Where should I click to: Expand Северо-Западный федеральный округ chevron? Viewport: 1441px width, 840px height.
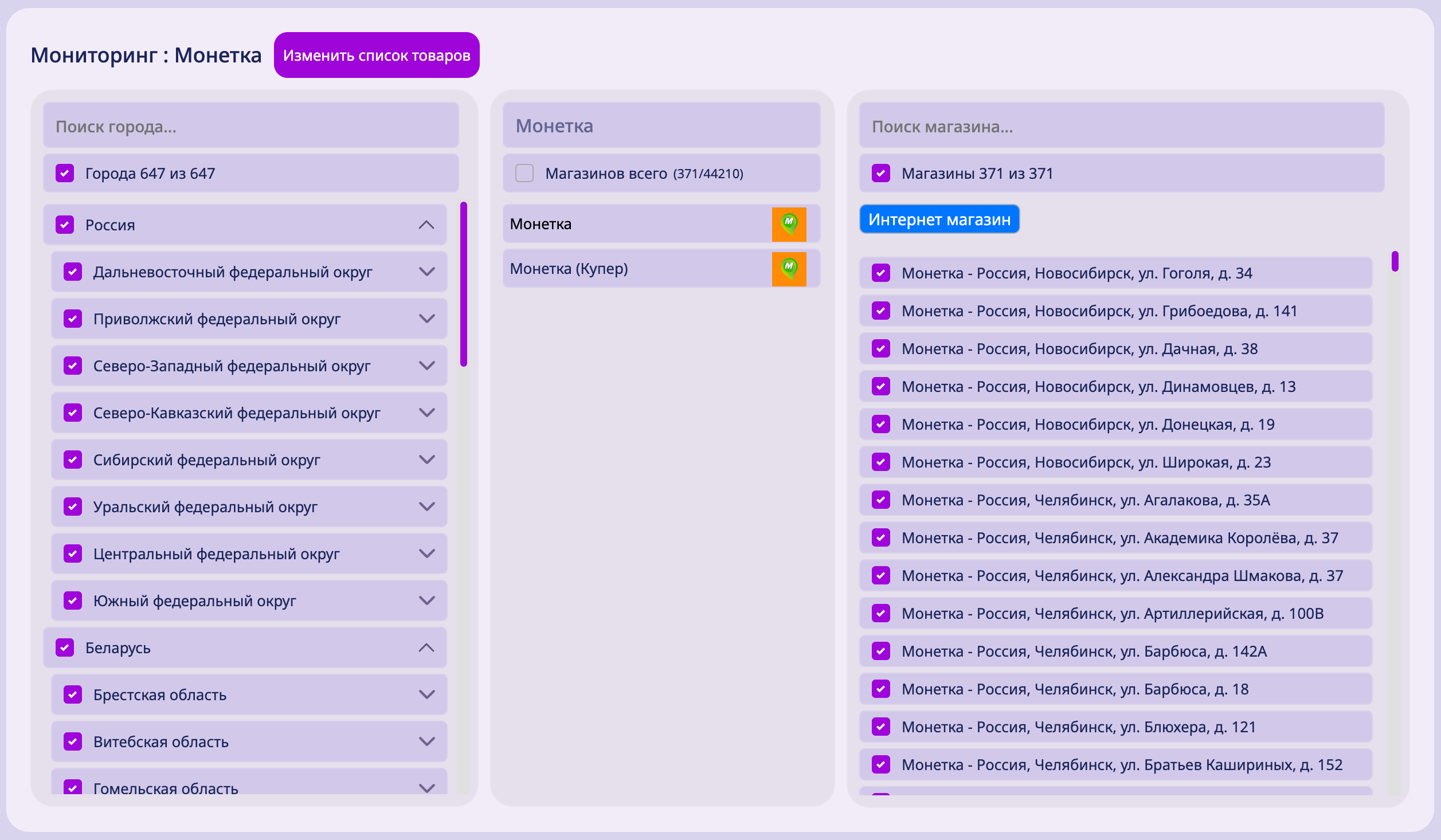click(427, 366)
